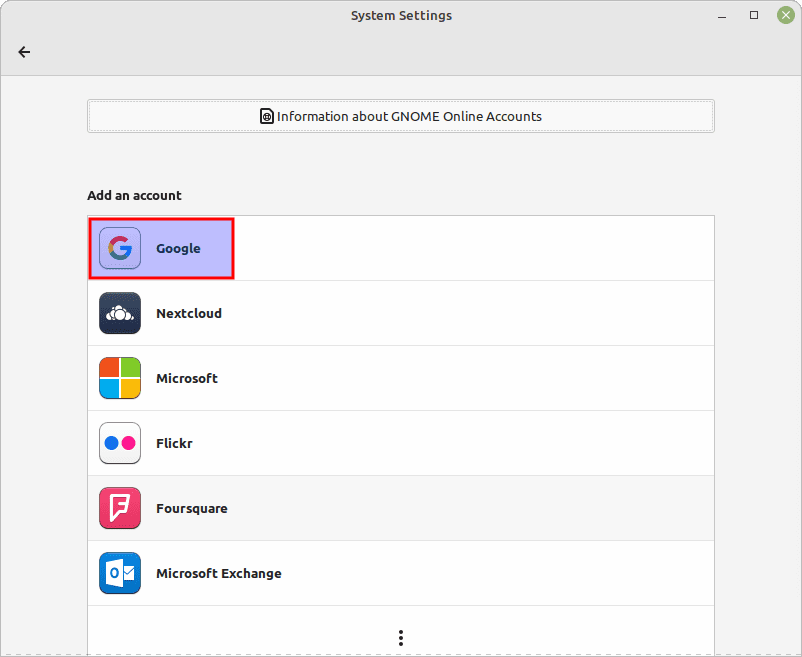The height and width of the screenshot is (657, 802).
Task: Select the Microsoft account label
Action: coord(187,378)
